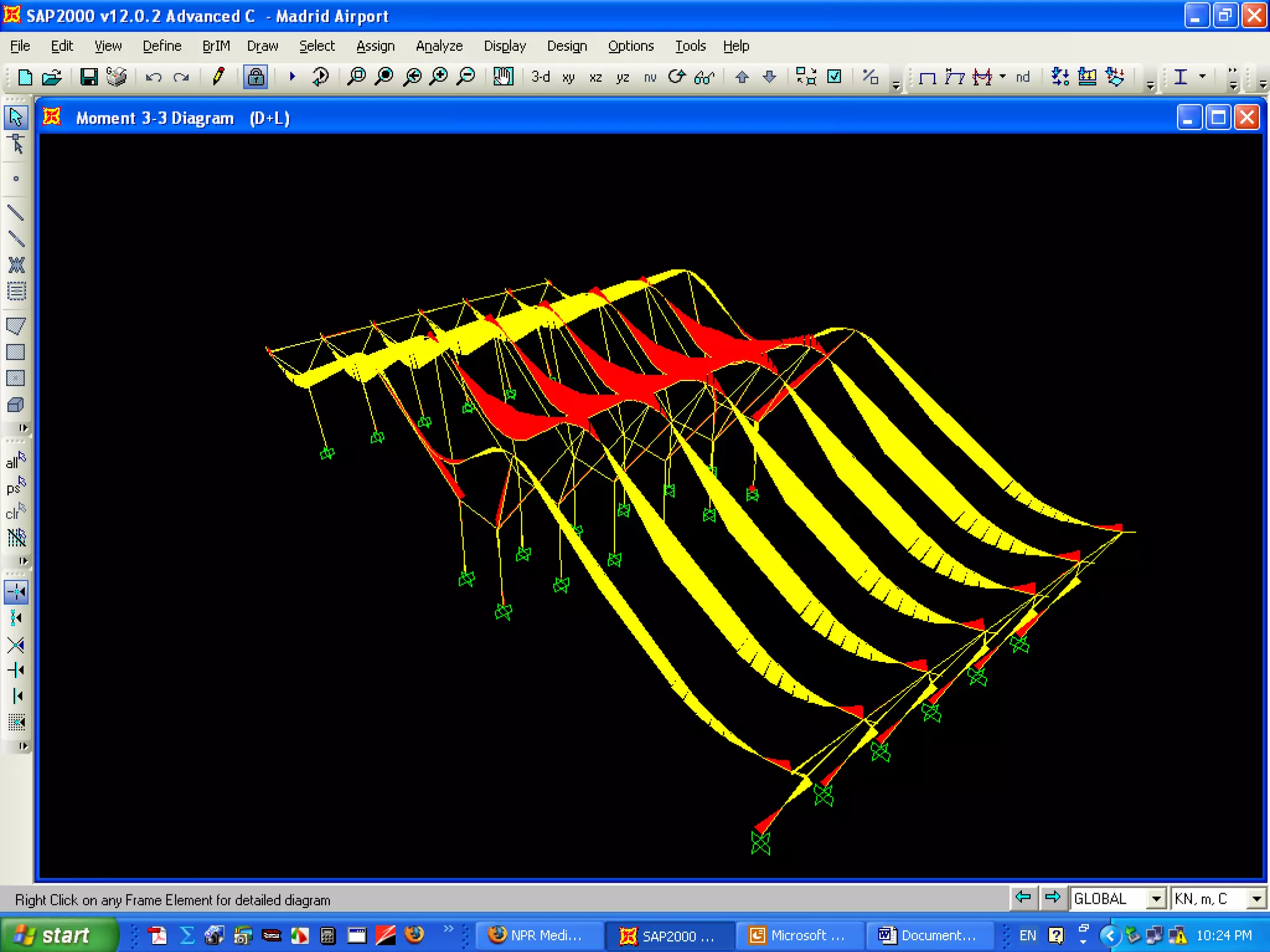The image size is (1270, 952).
Task: Select the Pan hand tool
Action: pyautogui.click(x=503, y=77)
